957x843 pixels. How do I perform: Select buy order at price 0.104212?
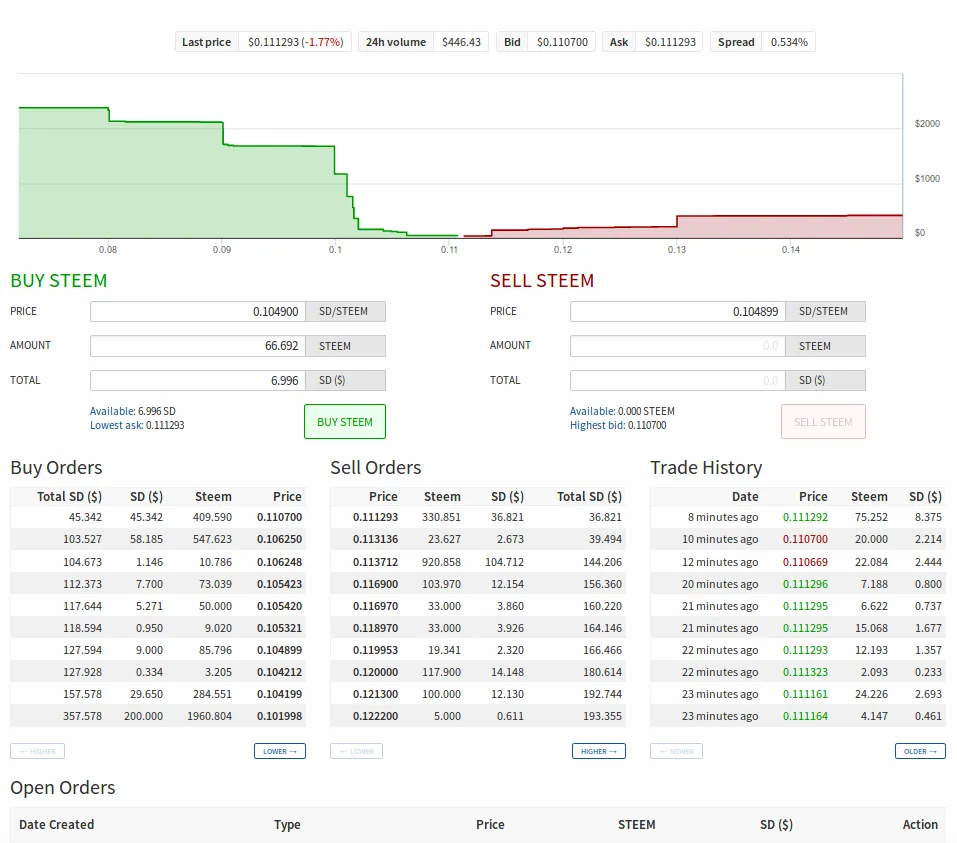tap(158, 671)
